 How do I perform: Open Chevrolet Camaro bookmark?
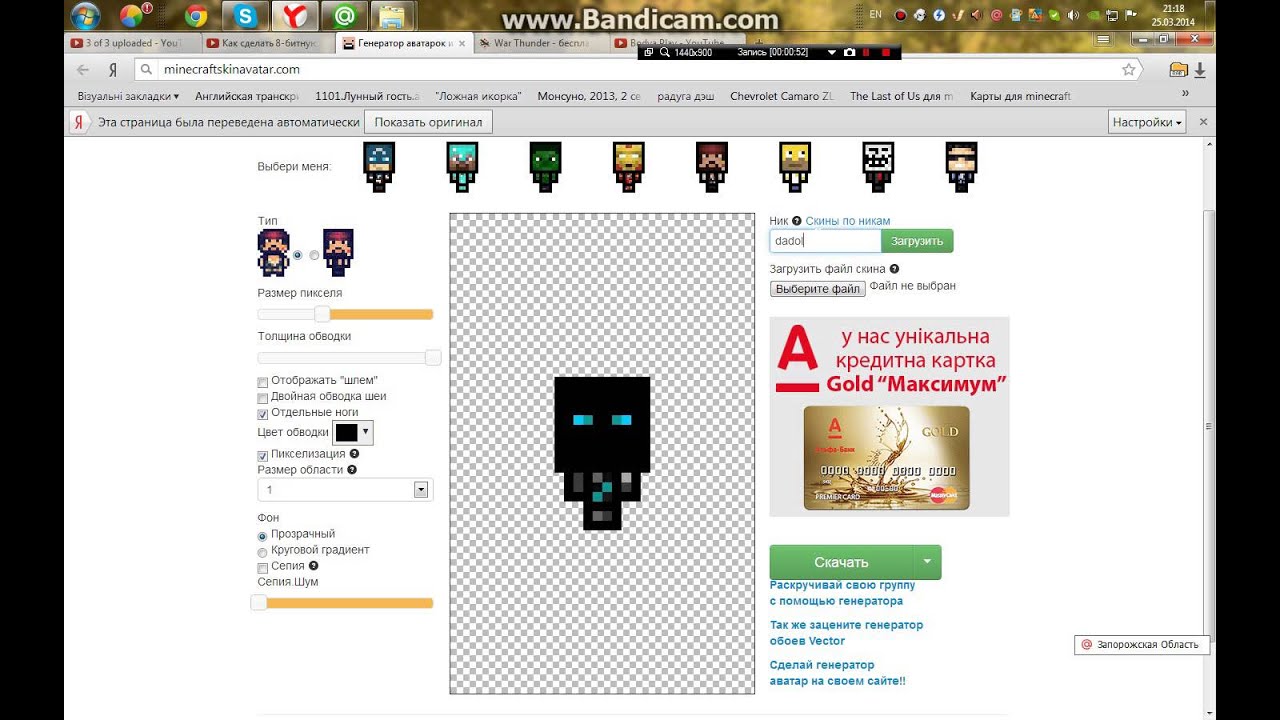[x=781, y=96]
